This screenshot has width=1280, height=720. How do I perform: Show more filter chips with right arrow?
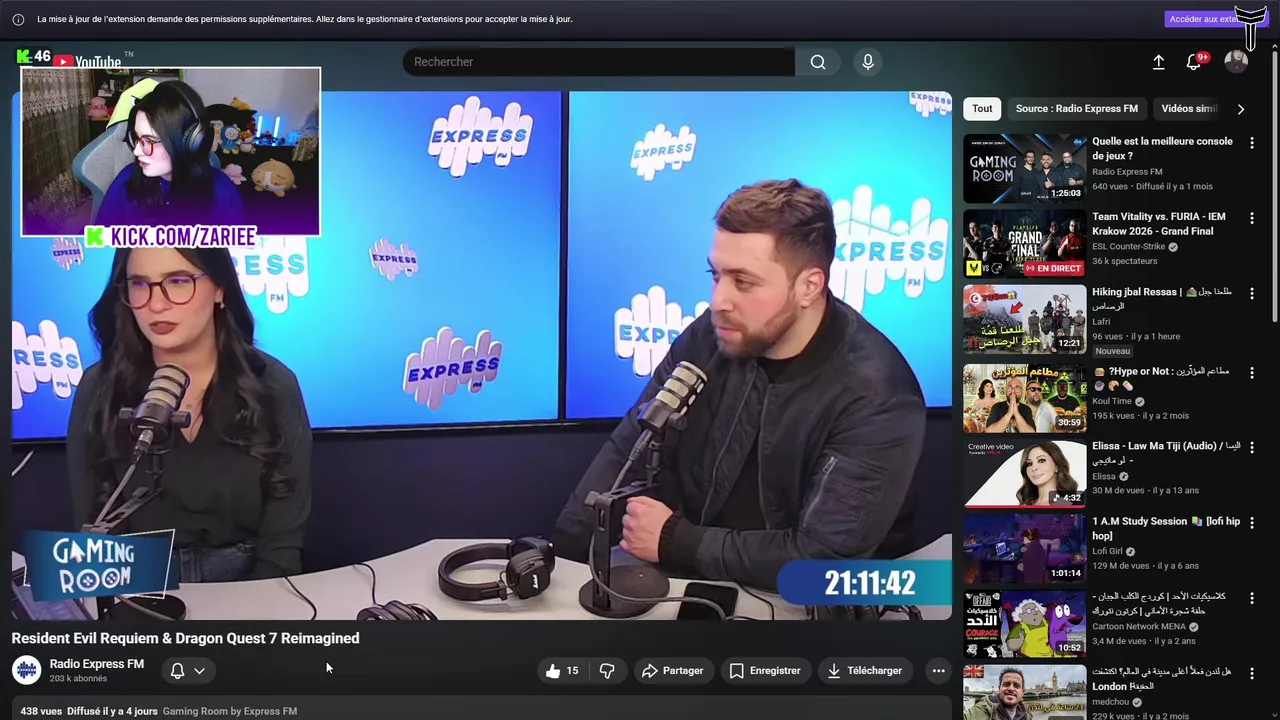point(1241,109)
